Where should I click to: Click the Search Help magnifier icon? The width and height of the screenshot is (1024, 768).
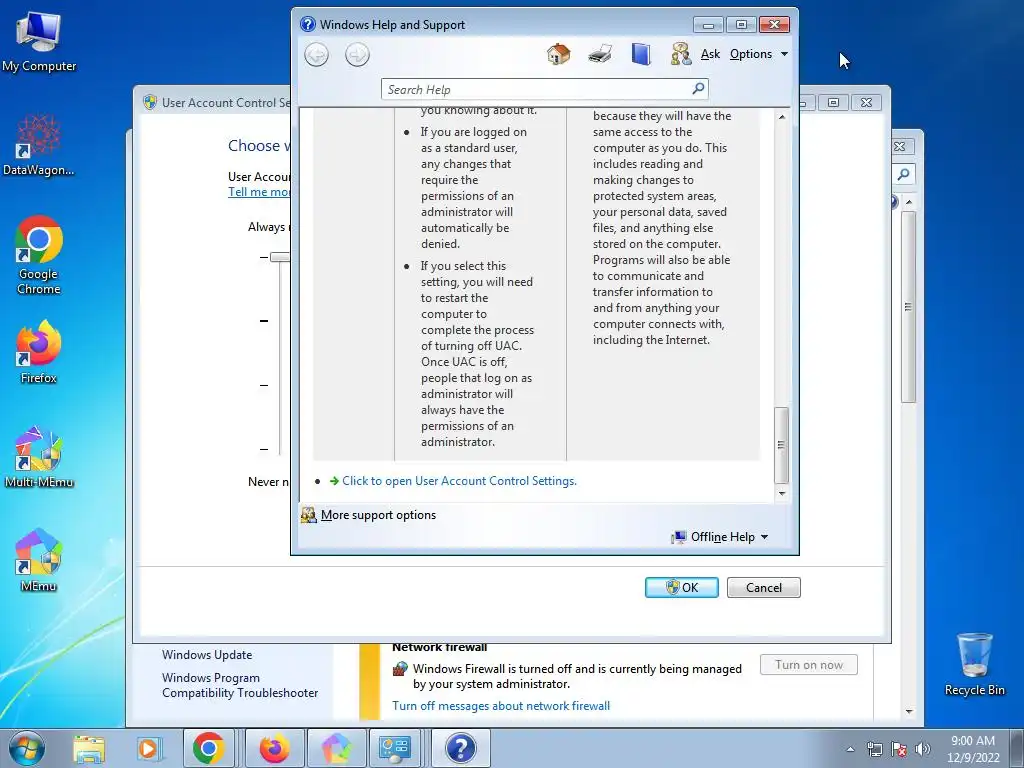(x=698, y=88)
